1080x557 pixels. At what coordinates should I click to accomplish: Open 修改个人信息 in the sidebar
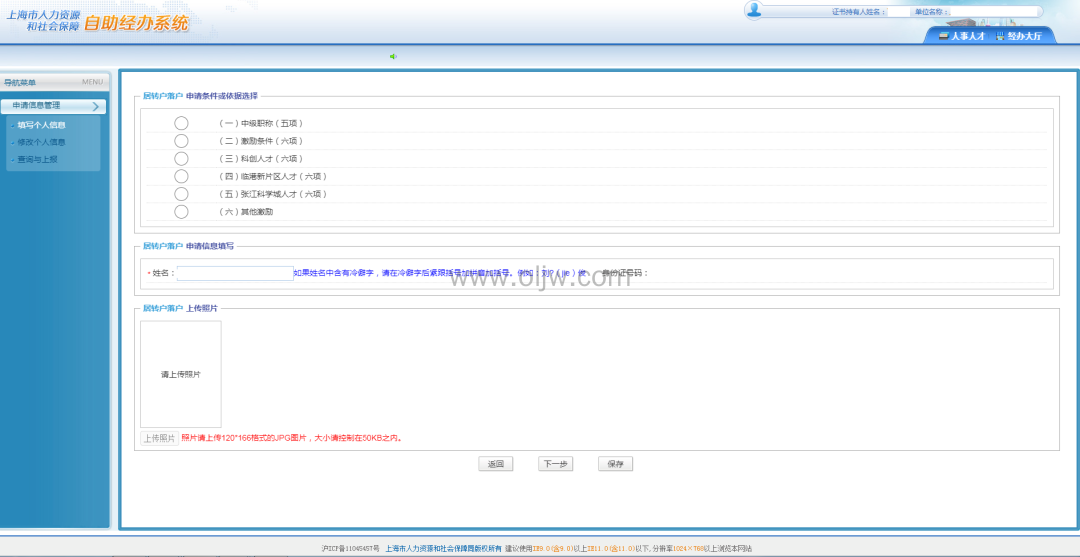(x=41, y=142)
